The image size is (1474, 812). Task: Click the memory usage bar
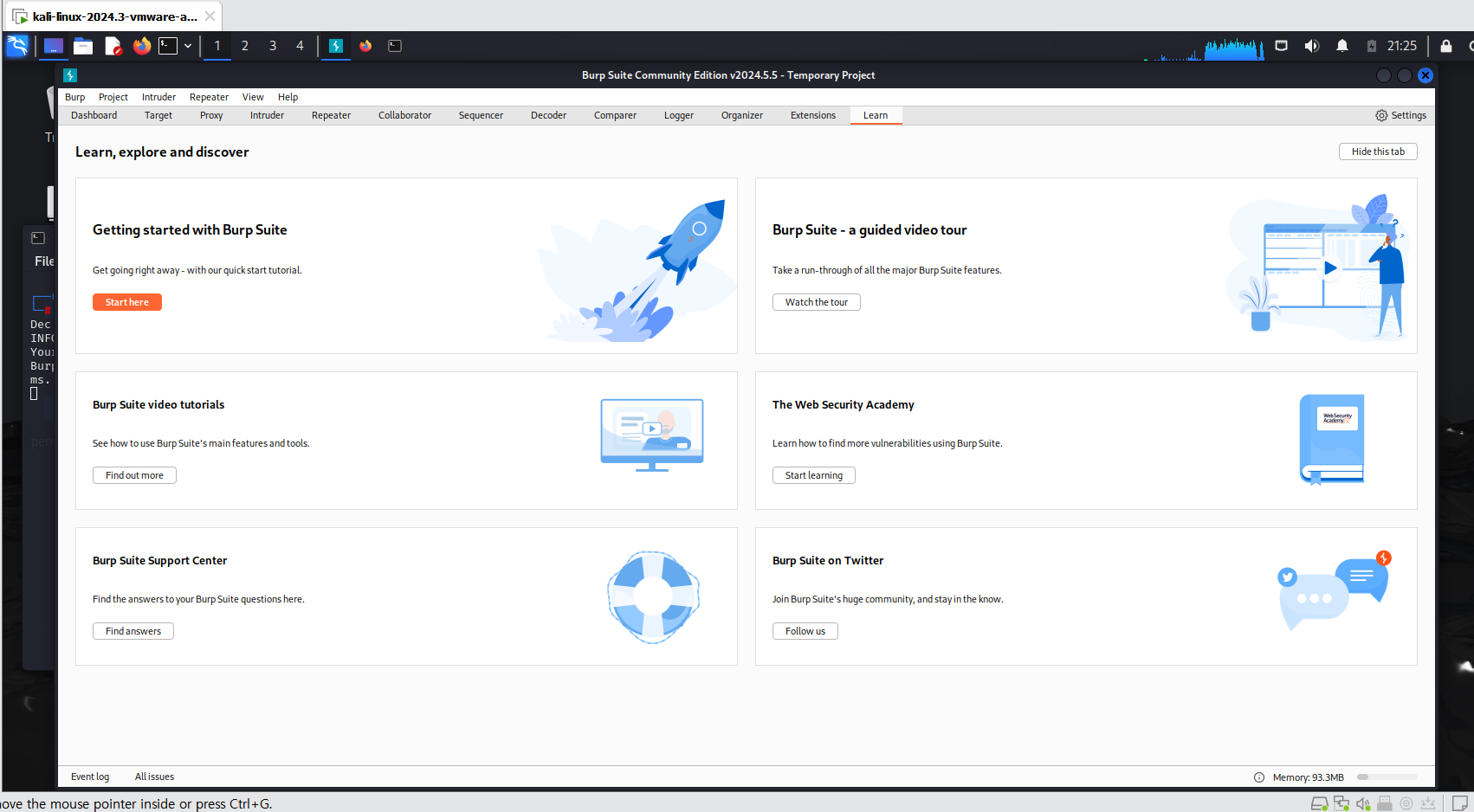click(1387, 777)
